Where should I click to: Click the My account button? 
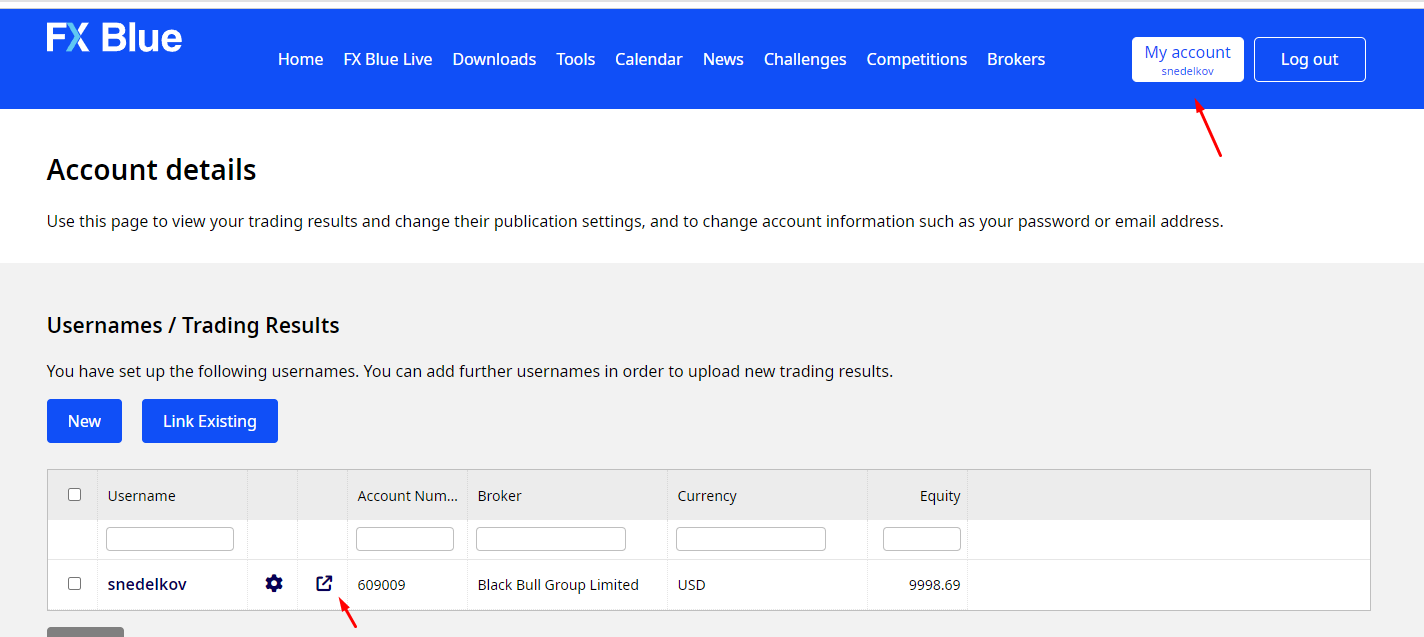[x=1188, y=59]
